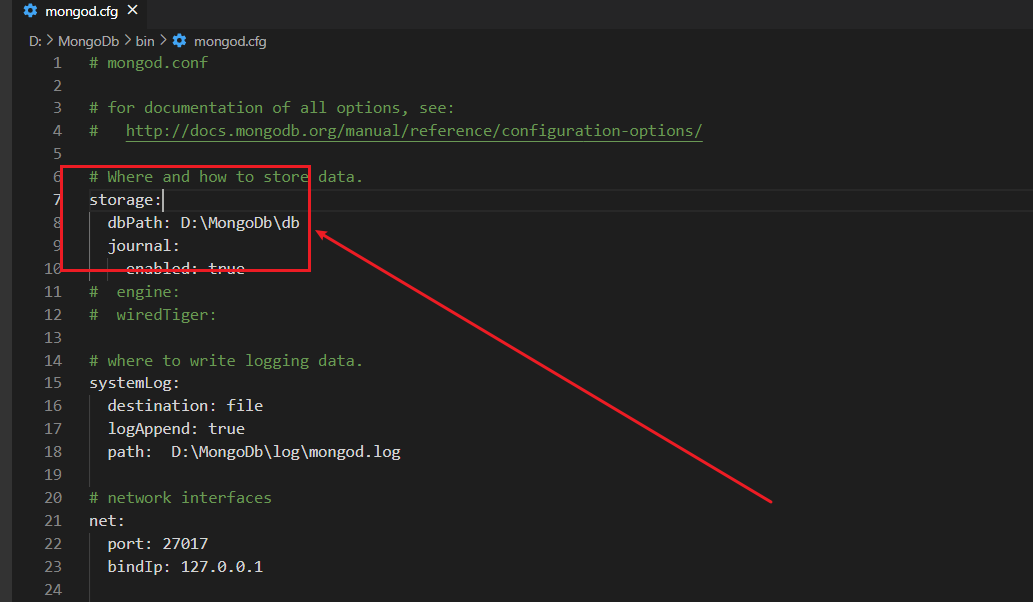Click the 'storage:' key

pyautogui.click(x=125, y=200)
